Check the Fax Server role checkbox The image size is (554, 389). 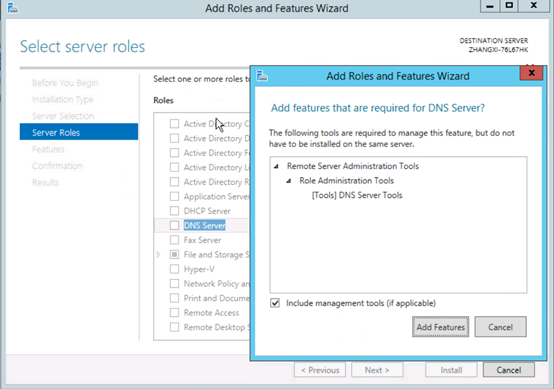coord(175,240)
